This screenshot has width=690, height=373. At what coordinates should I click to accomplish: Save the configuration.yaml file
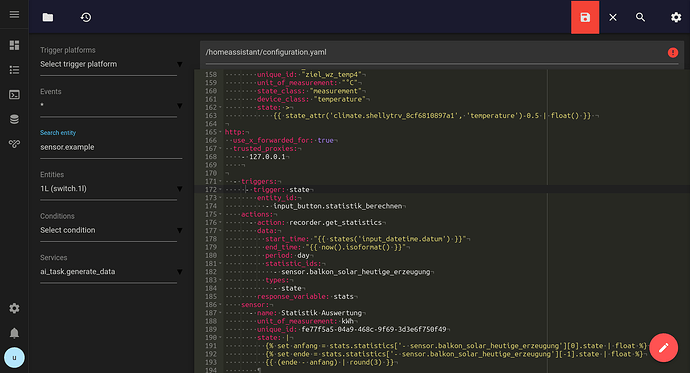(585, 17)
